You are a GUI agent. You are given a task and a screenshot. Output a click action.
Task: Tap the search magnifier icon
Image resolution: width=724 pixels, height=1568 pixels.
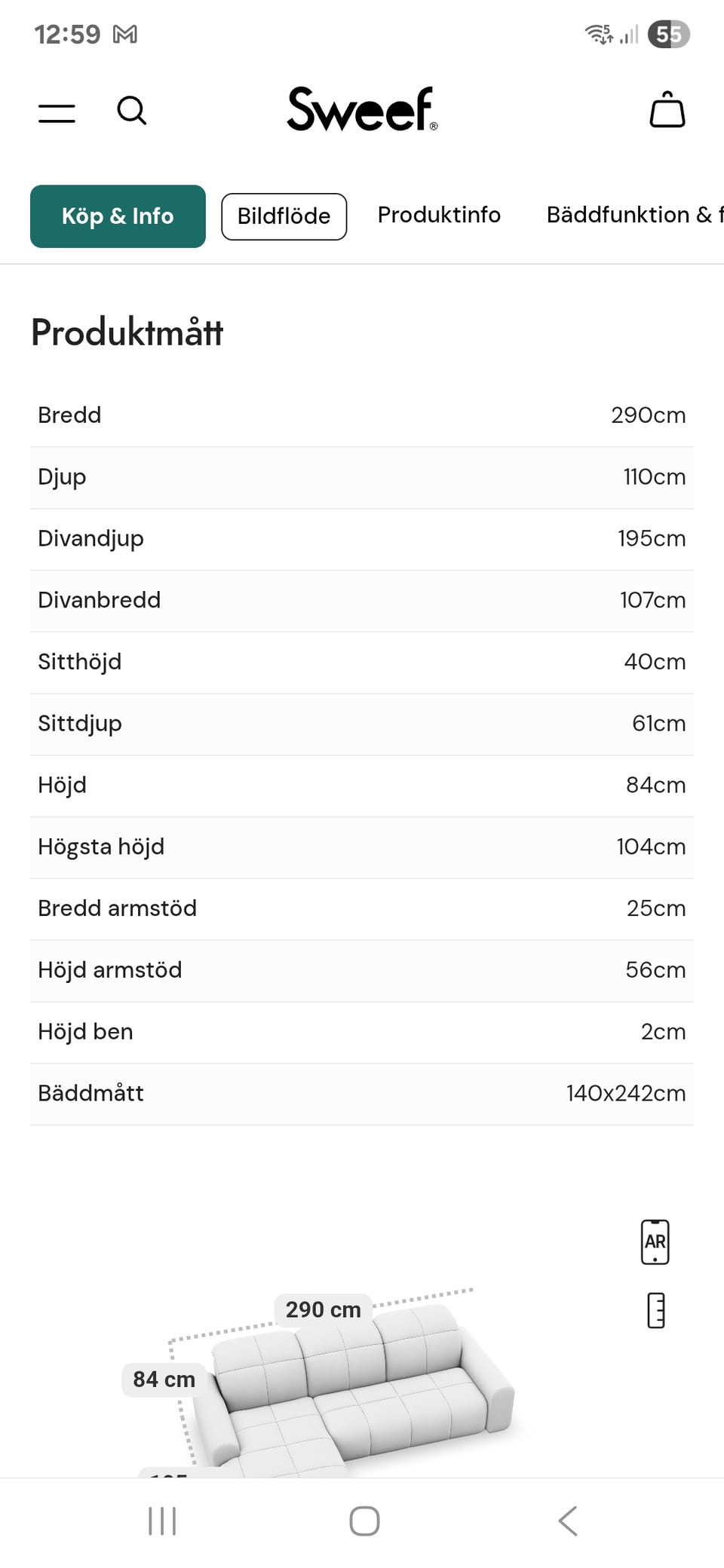[x=132, y=111]
